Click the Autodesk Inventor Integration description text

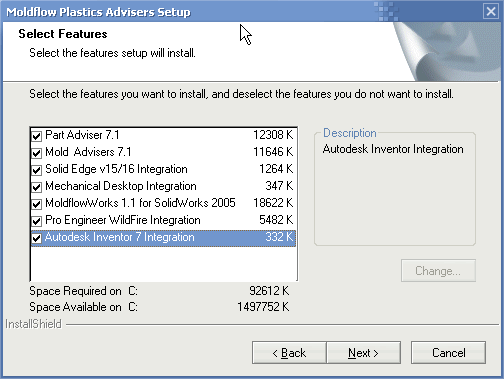pyautogui.click(x=393, y=149)
